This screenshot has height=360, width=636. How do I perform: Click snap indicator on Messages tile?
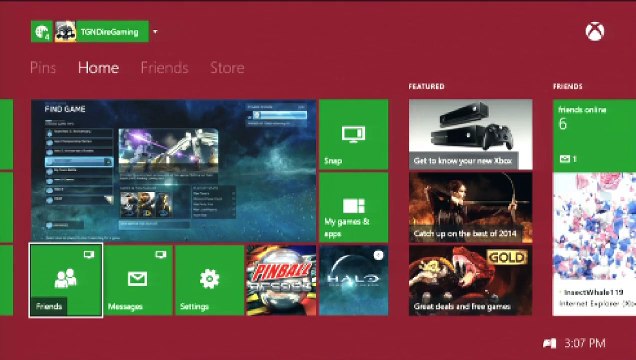pos(161,255)
